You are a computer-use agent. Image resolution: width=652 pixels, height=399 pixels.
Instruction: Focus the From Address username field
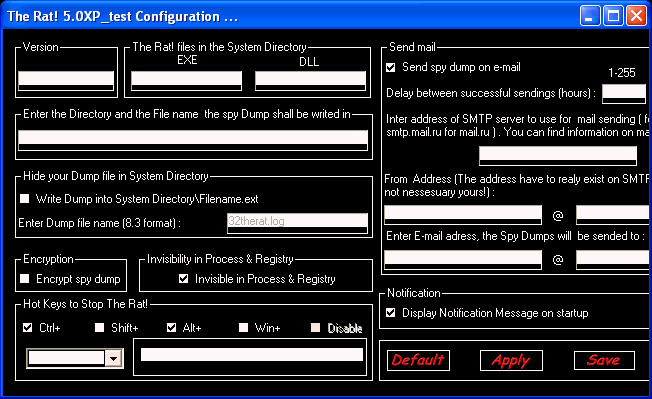pos(463,214)
